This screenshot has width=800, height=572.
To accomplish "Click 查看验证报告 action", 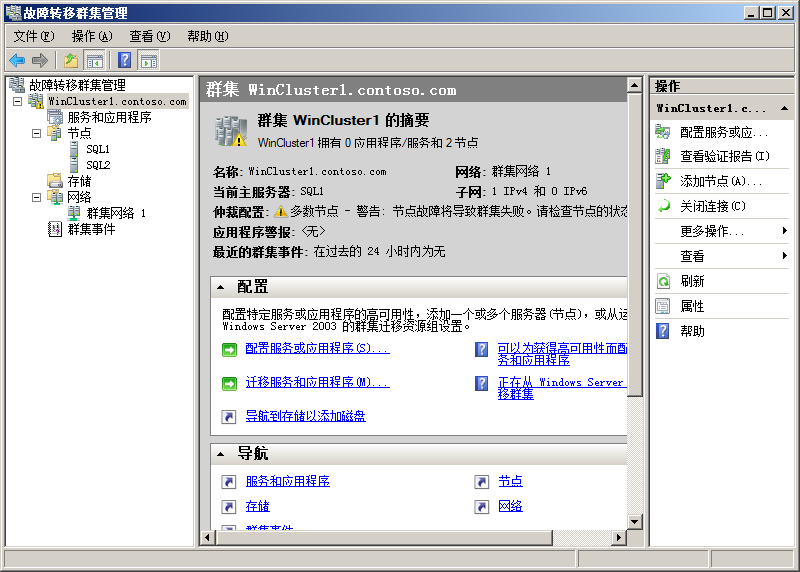I will pos(724,156).
